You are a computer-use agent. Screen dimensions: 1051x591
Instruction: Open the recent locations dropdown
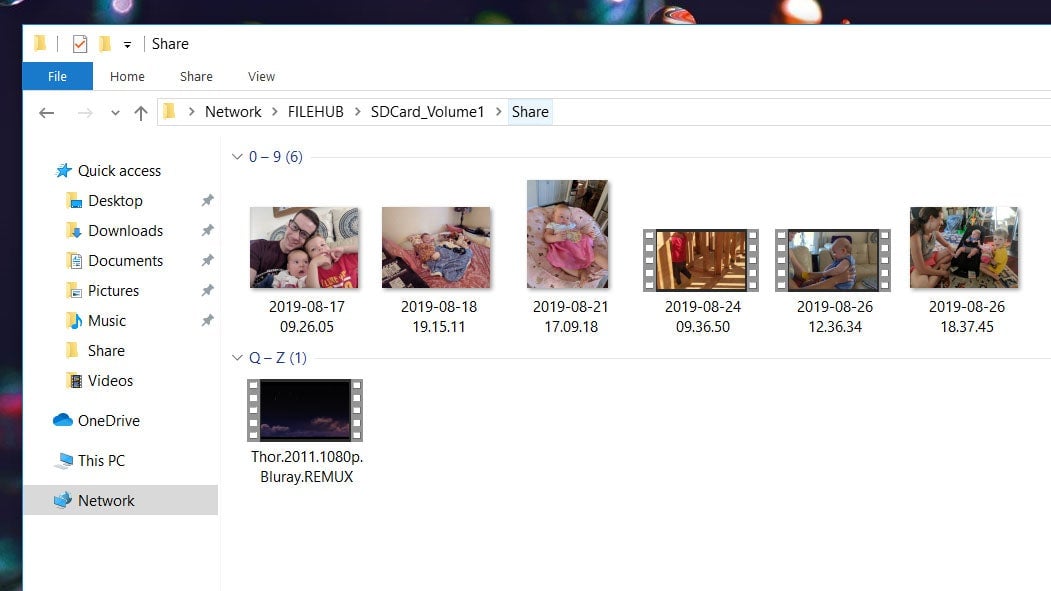115,113
